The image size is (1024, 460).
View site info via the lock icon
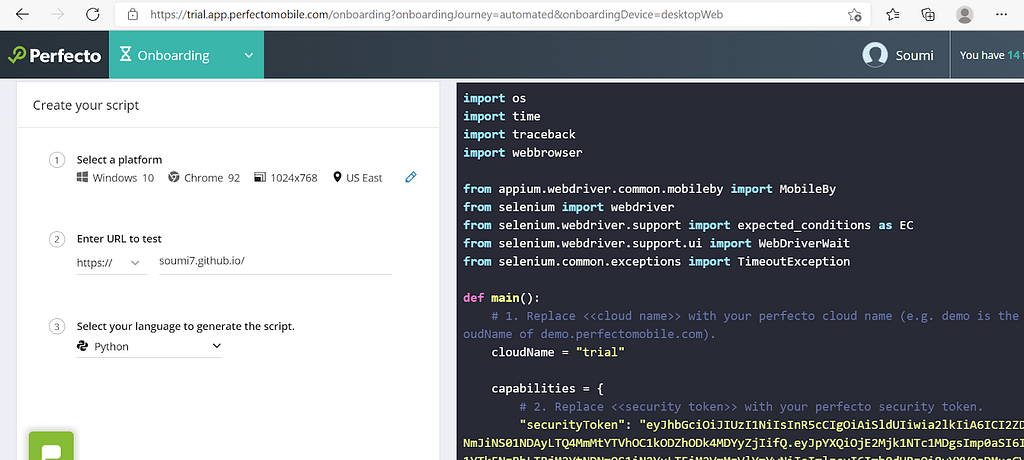[133, 14]
